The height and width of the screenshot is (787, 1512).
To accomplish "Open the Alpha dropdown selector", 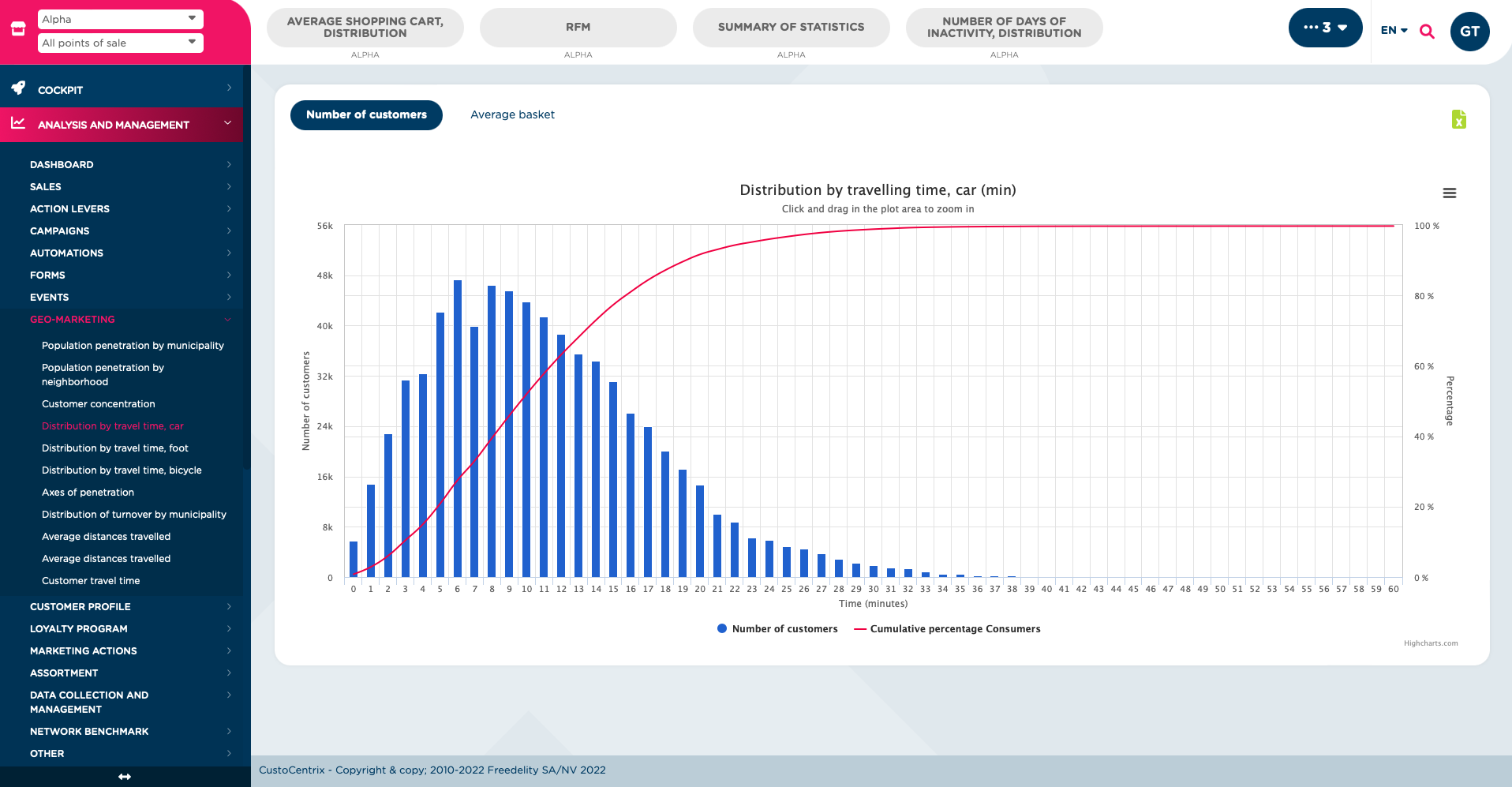I will click(121, 19).
